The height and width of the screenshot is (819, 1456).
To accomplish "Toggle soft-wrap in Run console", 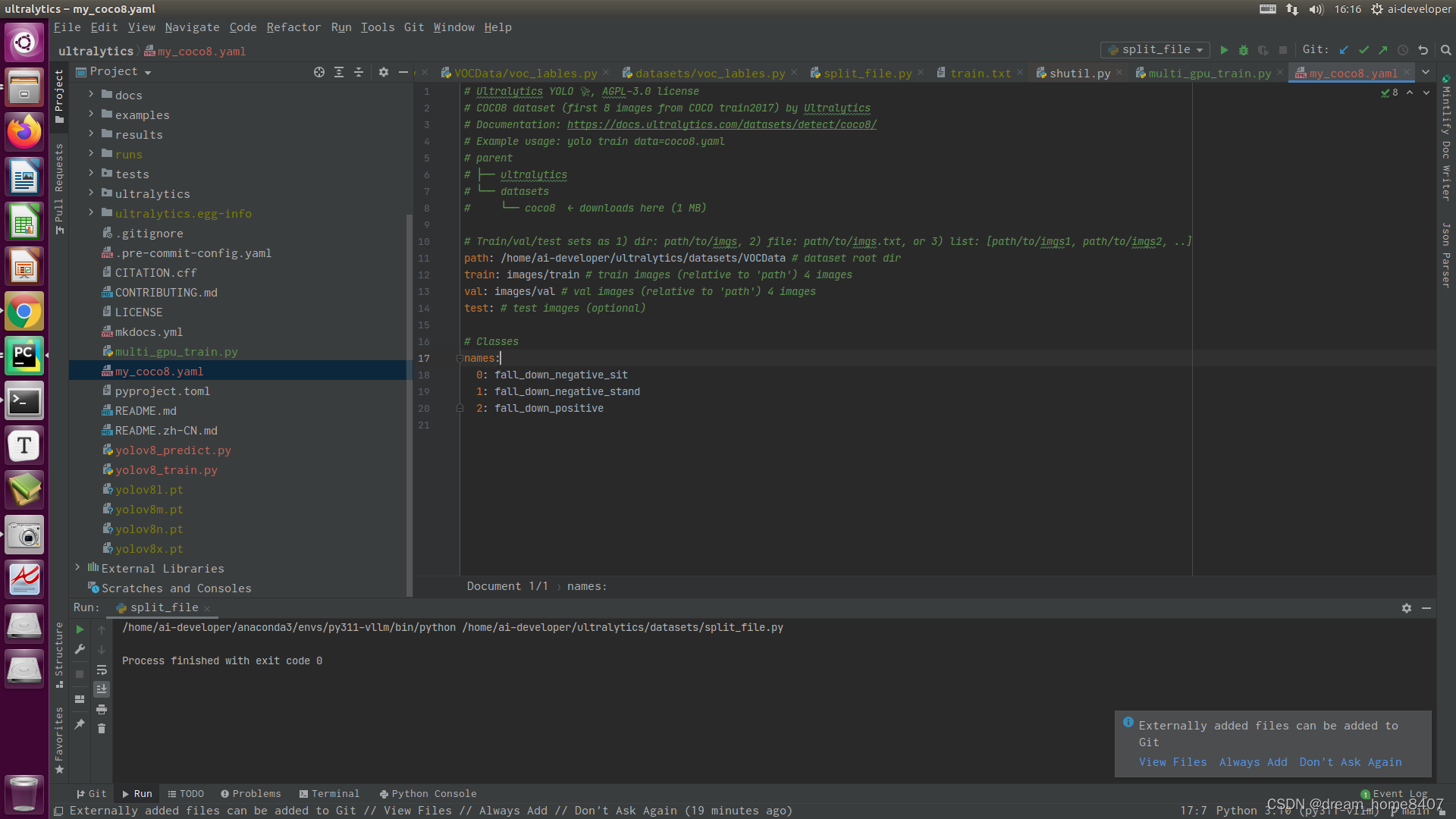I will pyautogui.click(x=102, y=670).
